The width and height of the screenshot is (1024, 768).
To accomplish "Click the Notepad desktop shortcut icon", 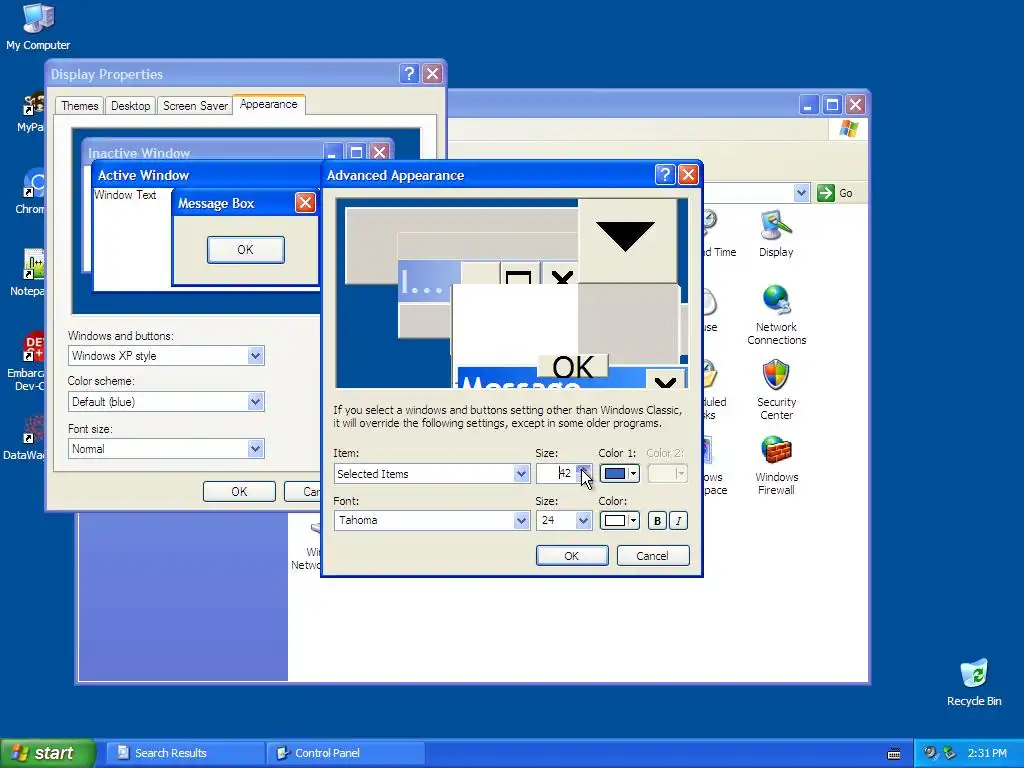I will 29,273.
